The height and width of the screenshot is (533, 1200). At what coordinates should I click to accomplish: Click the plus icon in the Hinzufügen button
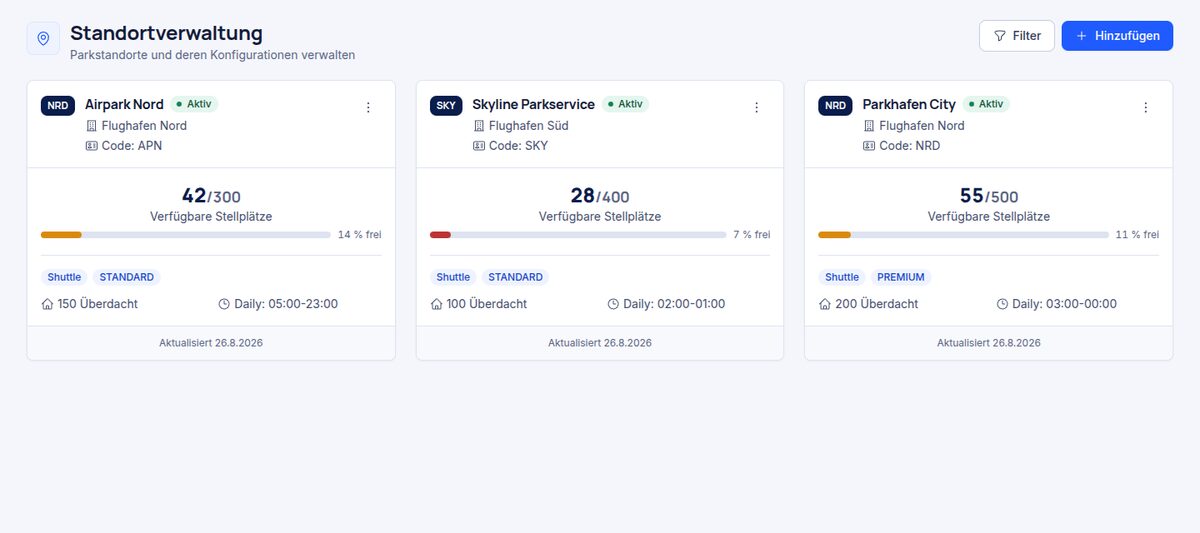(1081, 36)
